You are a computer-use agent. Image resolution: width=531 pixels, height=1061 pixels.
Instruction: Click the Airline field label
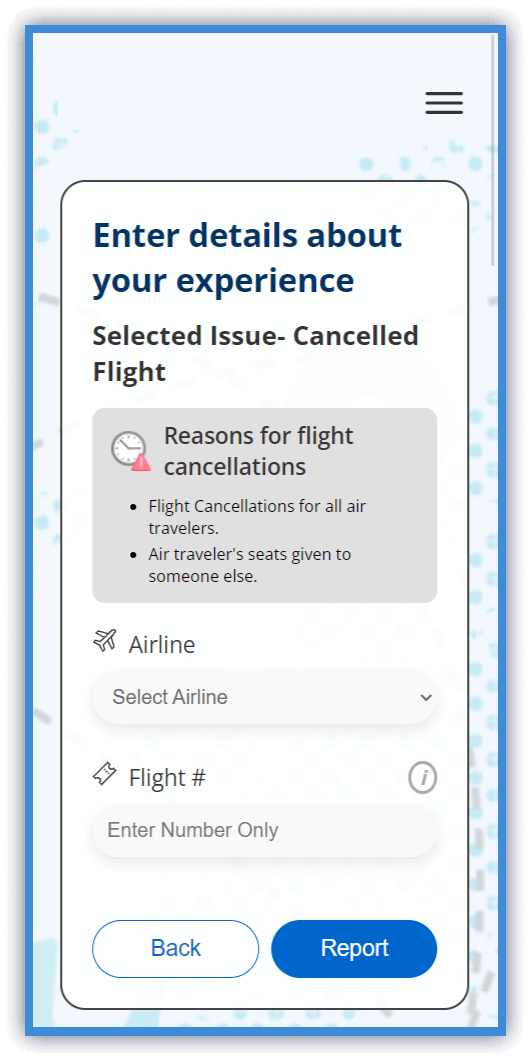[162, 645]
